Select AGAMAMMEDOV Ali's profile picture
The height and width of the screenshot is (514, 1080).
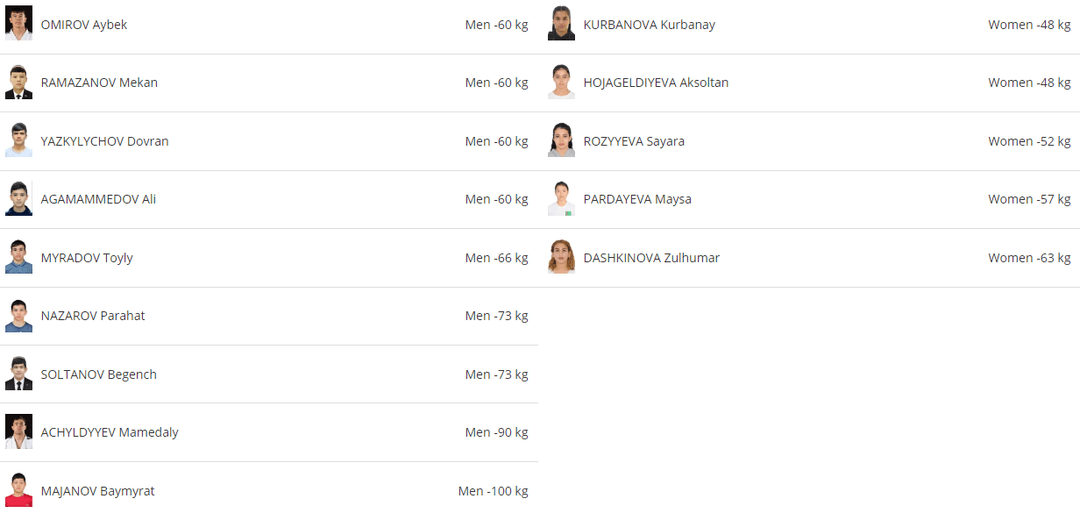tap(18, 198)
